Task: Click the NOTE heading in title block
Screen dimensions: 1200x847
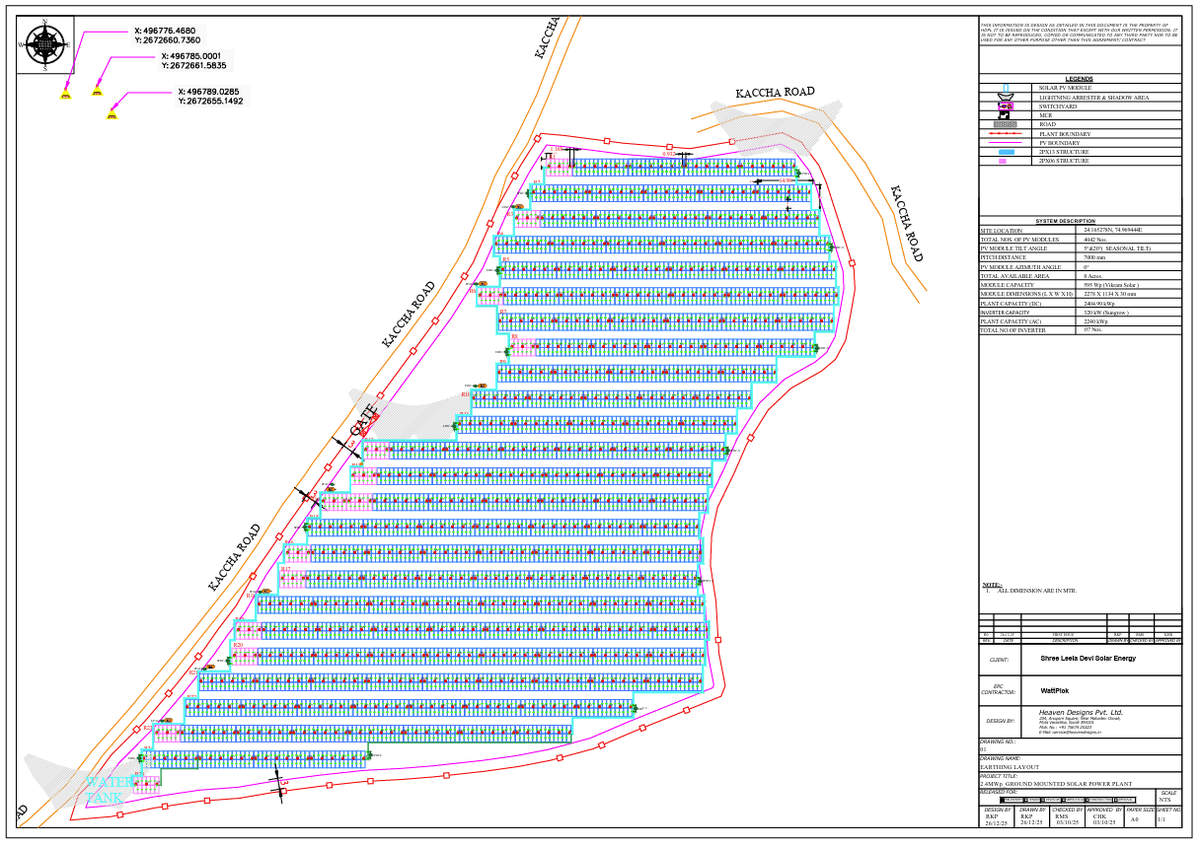Action: [992, 584]
